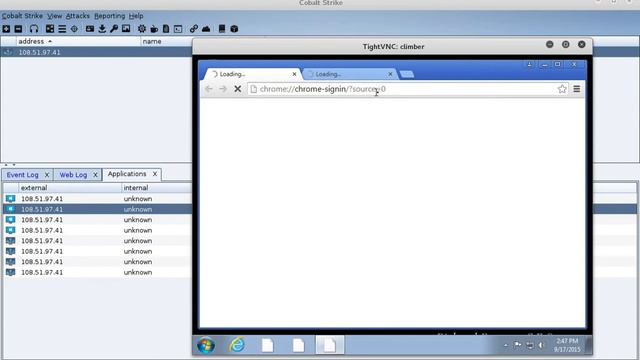The width and height of the screenshot is (640, 360).
Task: Open a new Chrome tab
Action: pos(407,74)
